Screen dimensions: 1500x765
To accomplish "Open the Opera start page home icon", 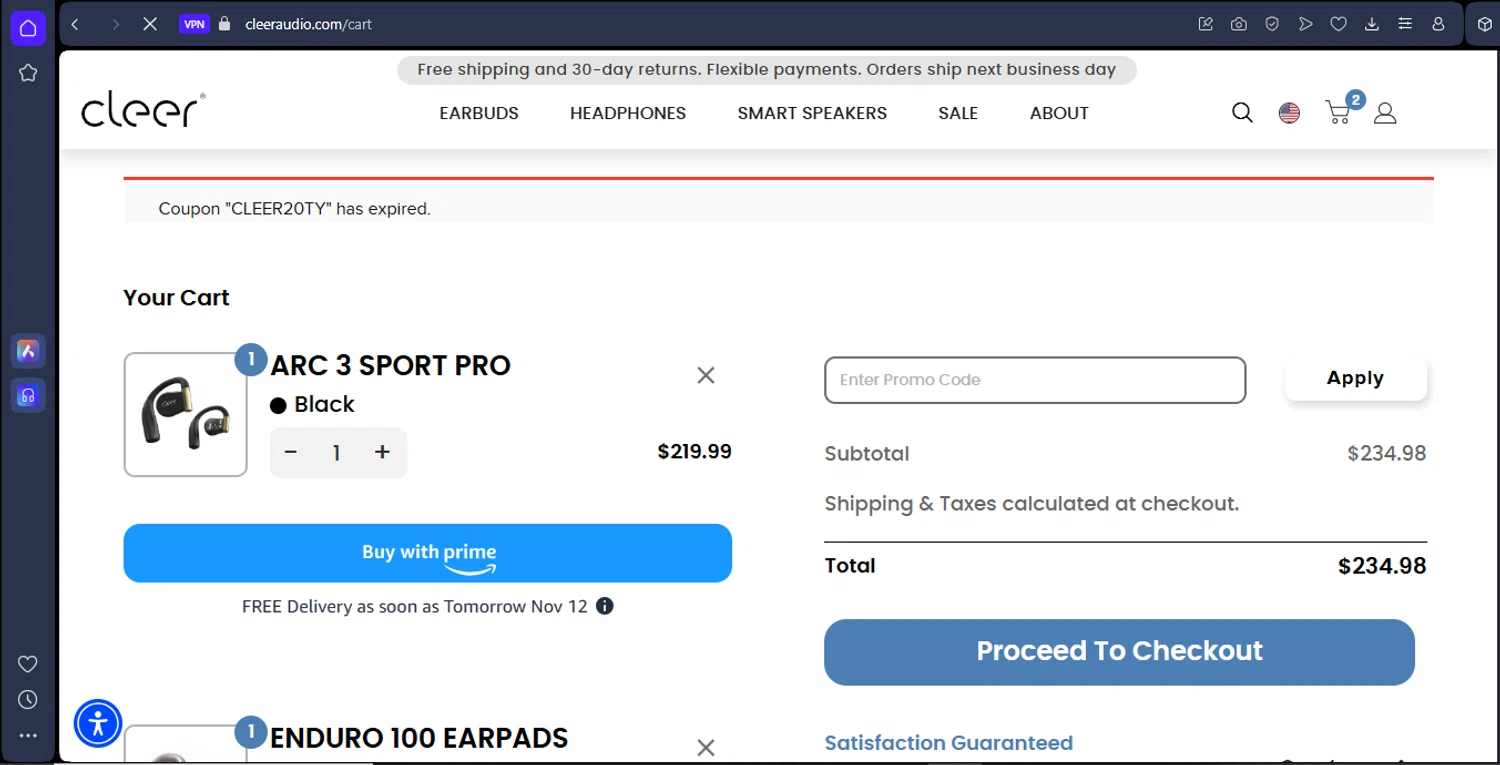I will [x=28, y=28].
